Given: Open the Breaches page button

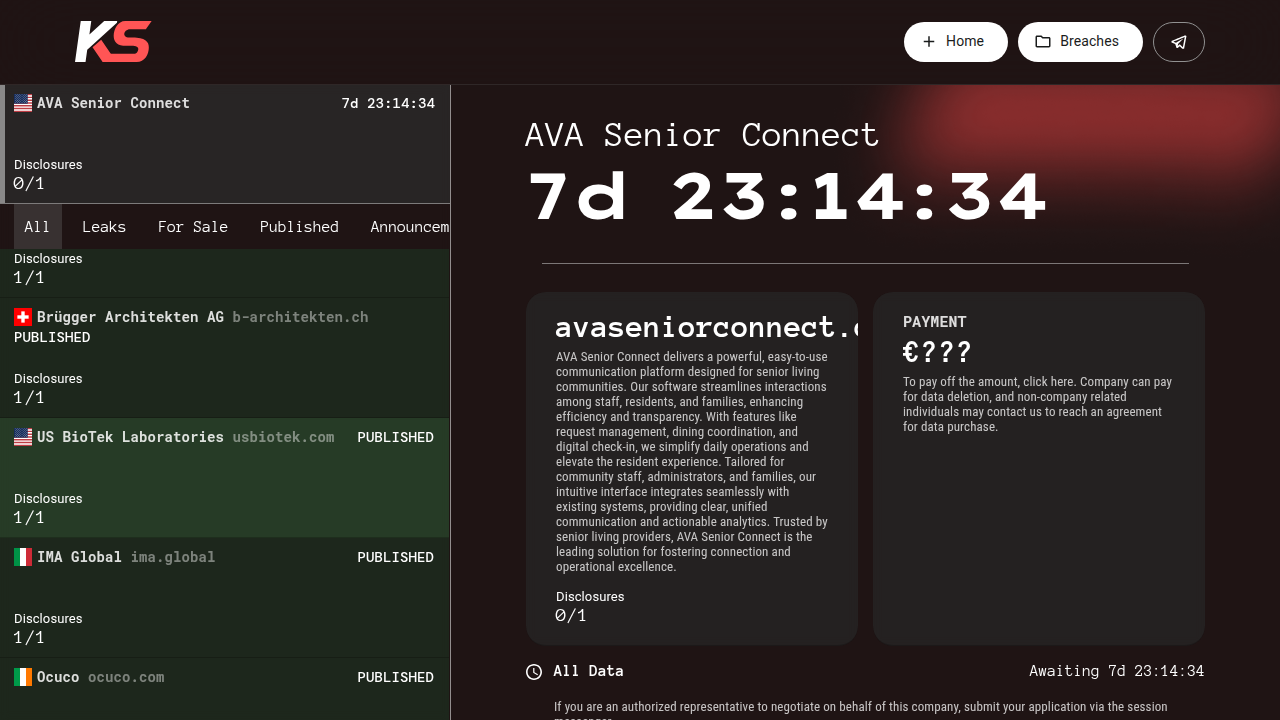Looking at the screenshot, I should pos(1080,42).
